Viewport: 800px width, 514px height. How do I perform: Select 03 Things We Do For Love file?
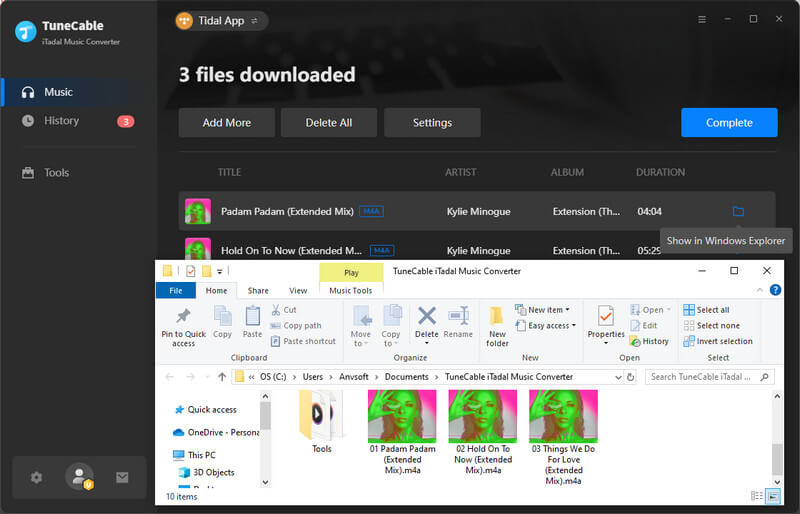[x=563, y=438]
